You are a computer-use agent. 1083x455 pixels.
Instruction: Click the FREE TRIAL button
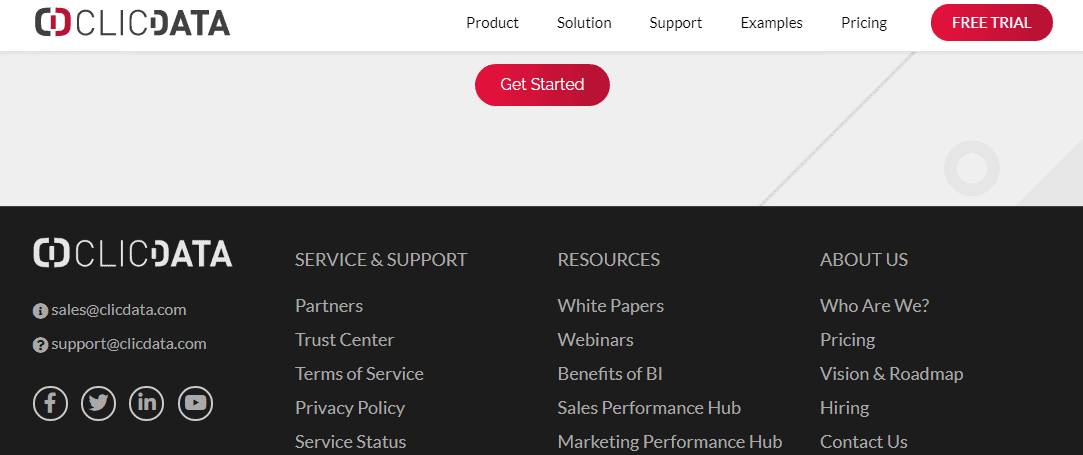[x=992, y=23]
